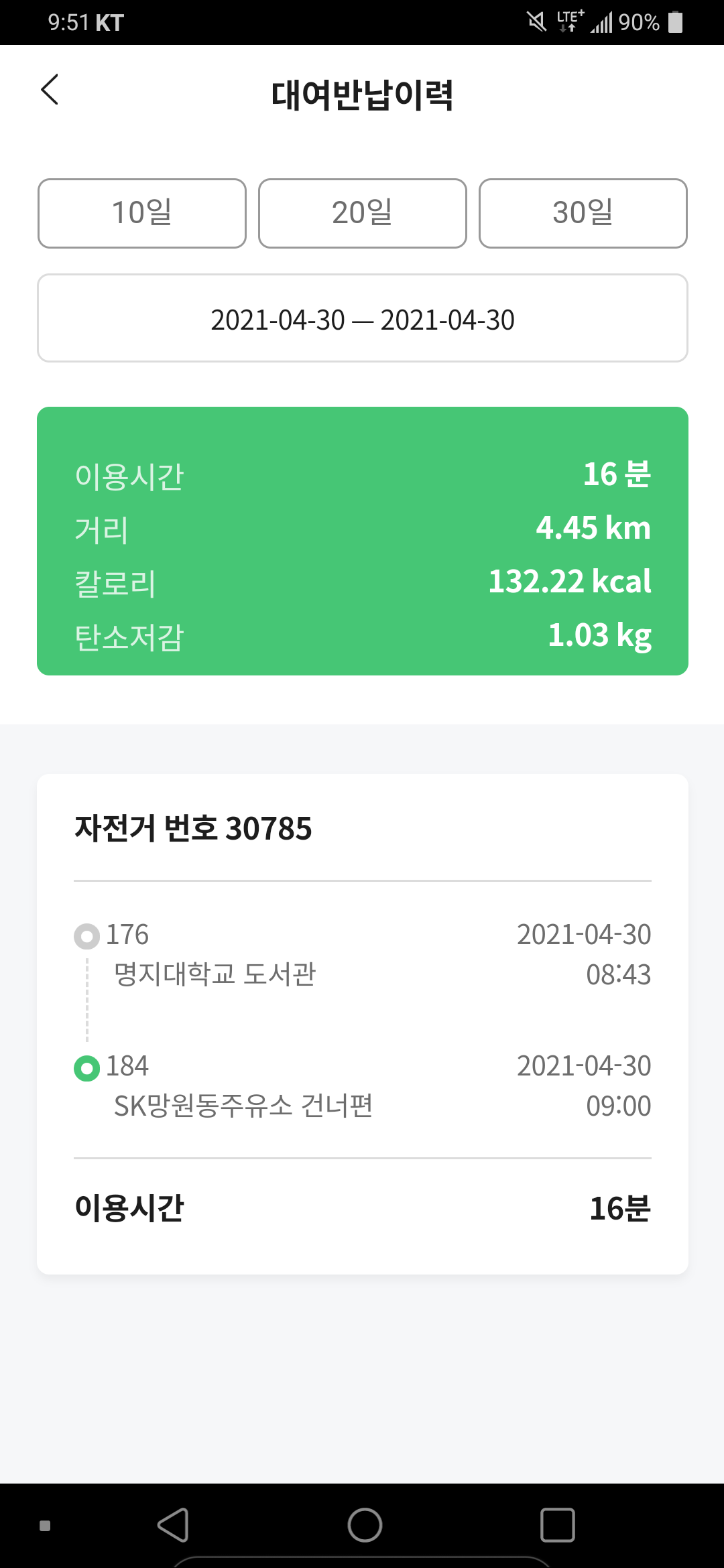
Task: Tap the green usage summary card
Action: point(363,541)
